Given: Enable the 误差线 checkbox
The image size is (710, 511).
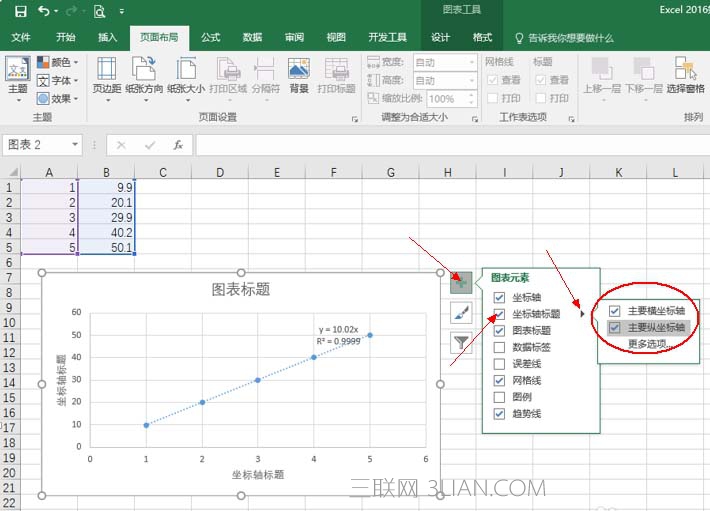Looking at the screenshot, I should coord(499,364).
